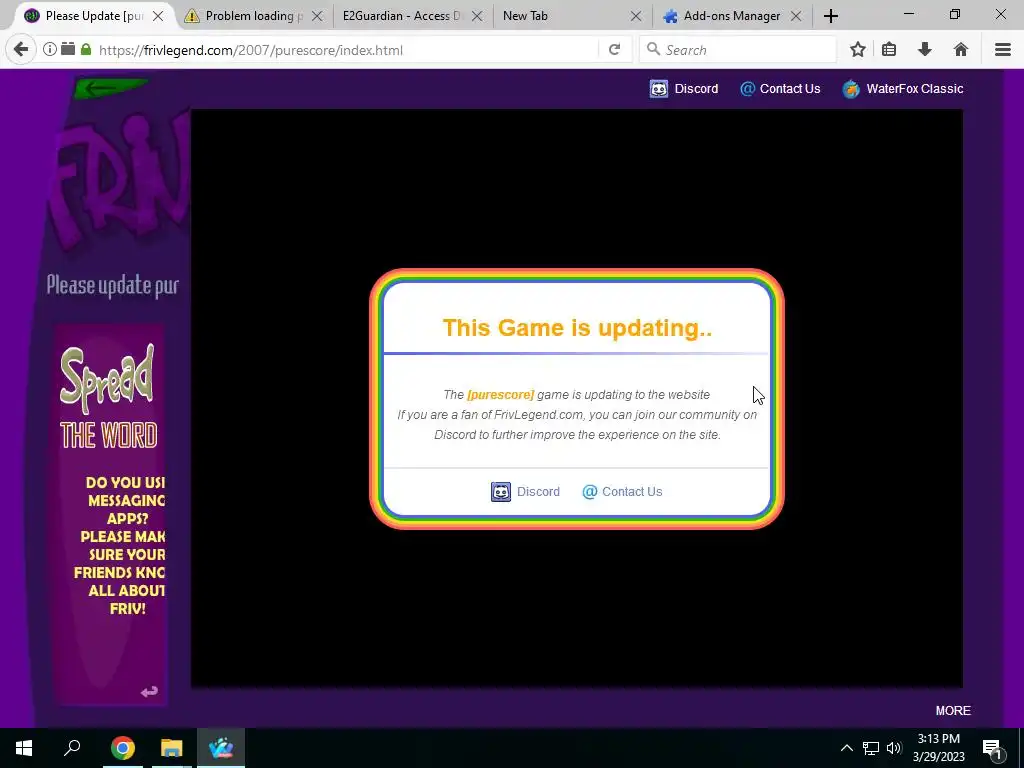Viewport: 1024px width, 768px height.
Task: Click the green back arrow on Friv page
Action: tap(109, 88)
